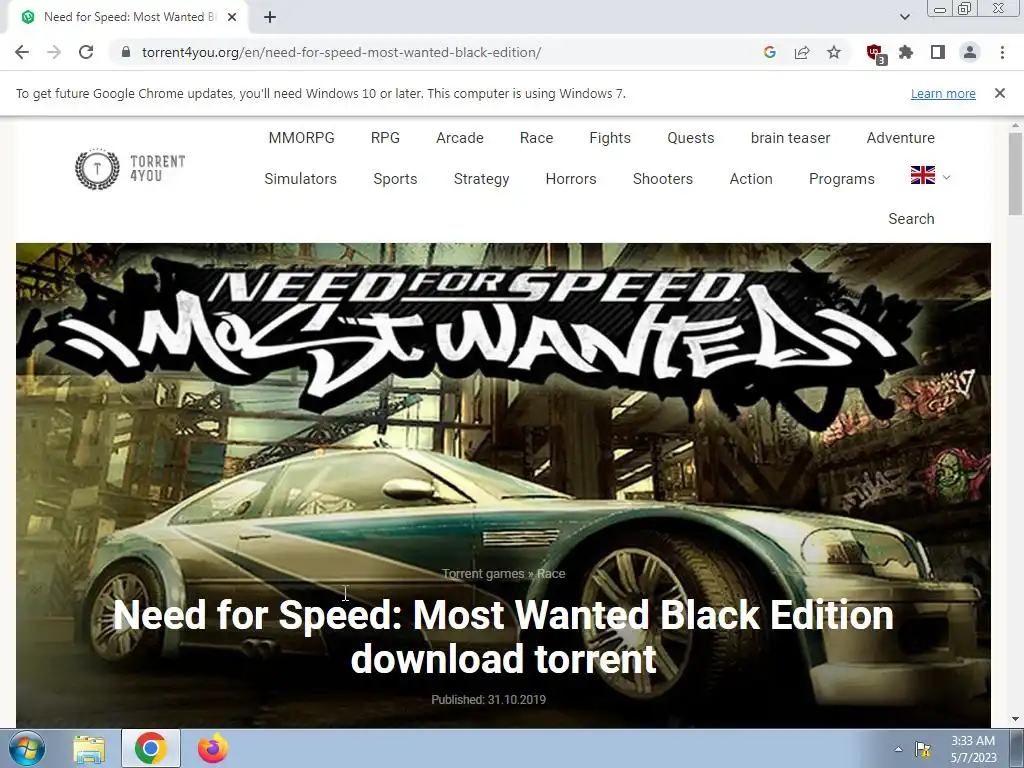
Task: Open the Simulators category
Action: click(300, 179)
